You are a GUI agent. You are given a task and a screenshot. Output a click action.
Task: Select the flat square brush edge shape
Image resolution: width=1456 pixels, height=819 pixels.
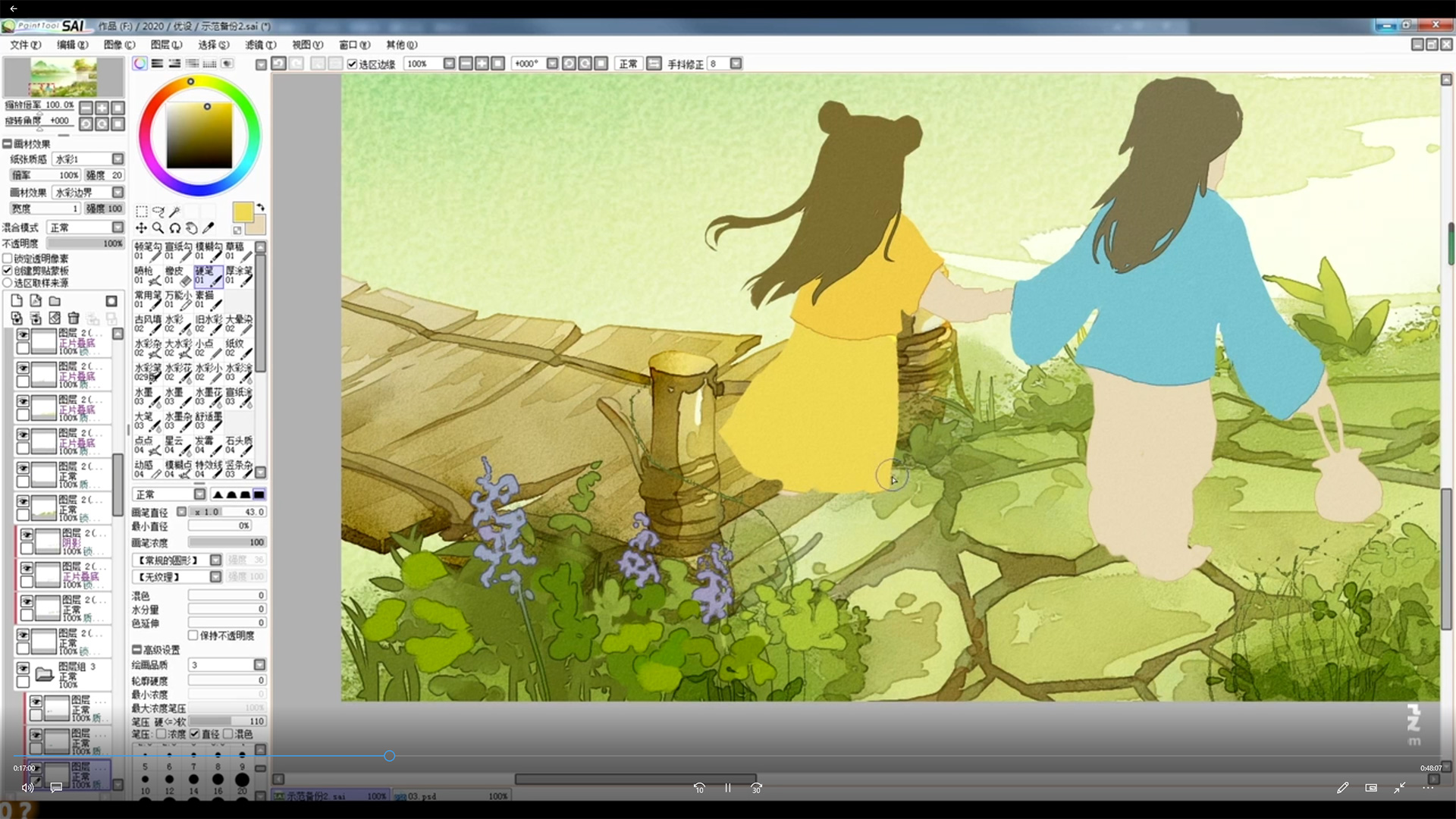[x=259, y=494]
